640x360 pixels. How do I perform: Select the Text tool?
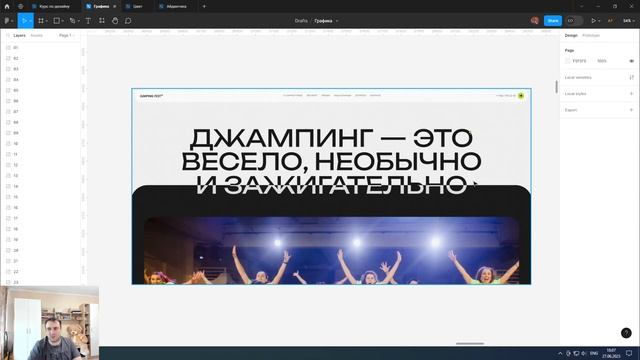(88, 20)
